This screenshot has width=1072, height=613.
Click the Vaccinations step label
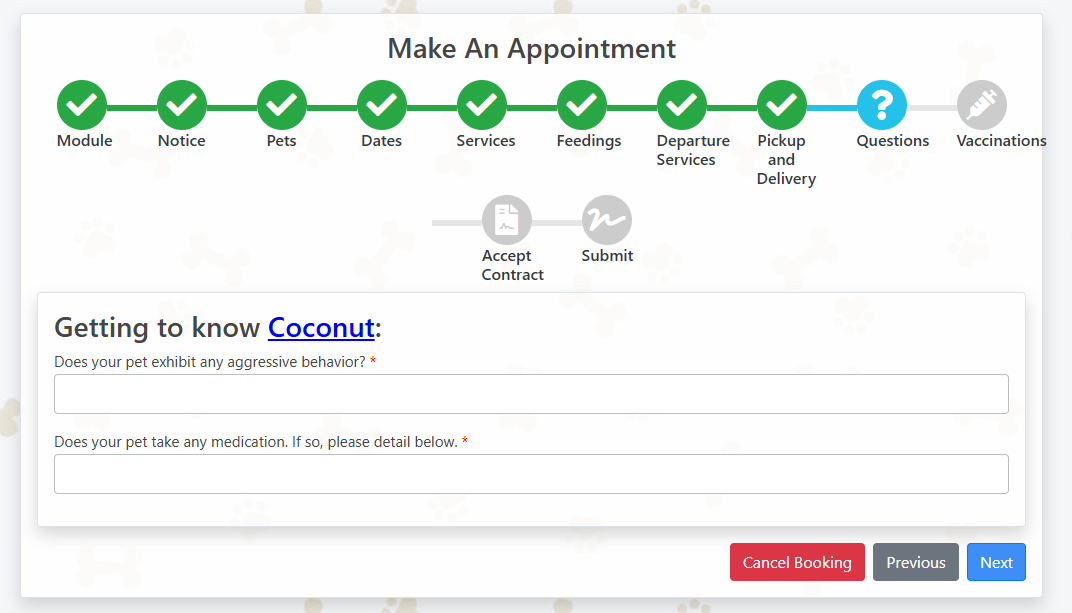[x=1001, y=141]
